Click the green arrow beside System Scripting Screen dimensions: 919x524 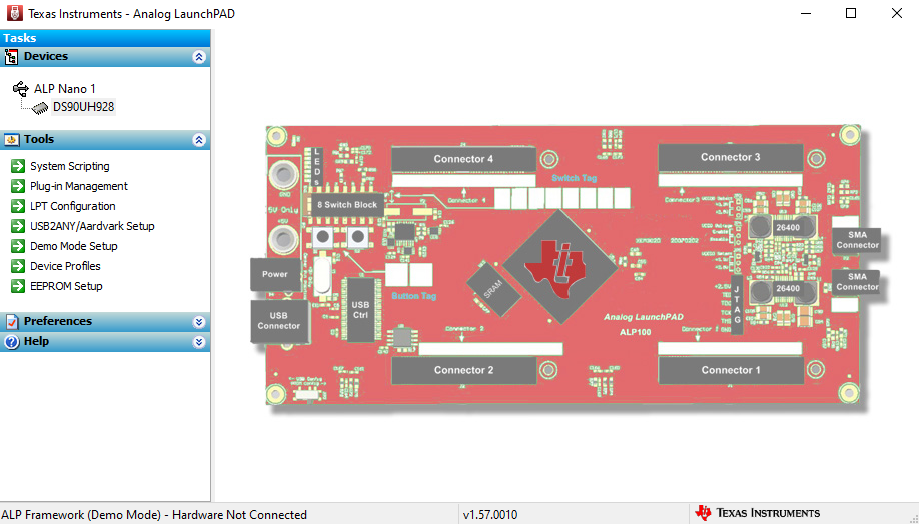(x=17, y=166)
